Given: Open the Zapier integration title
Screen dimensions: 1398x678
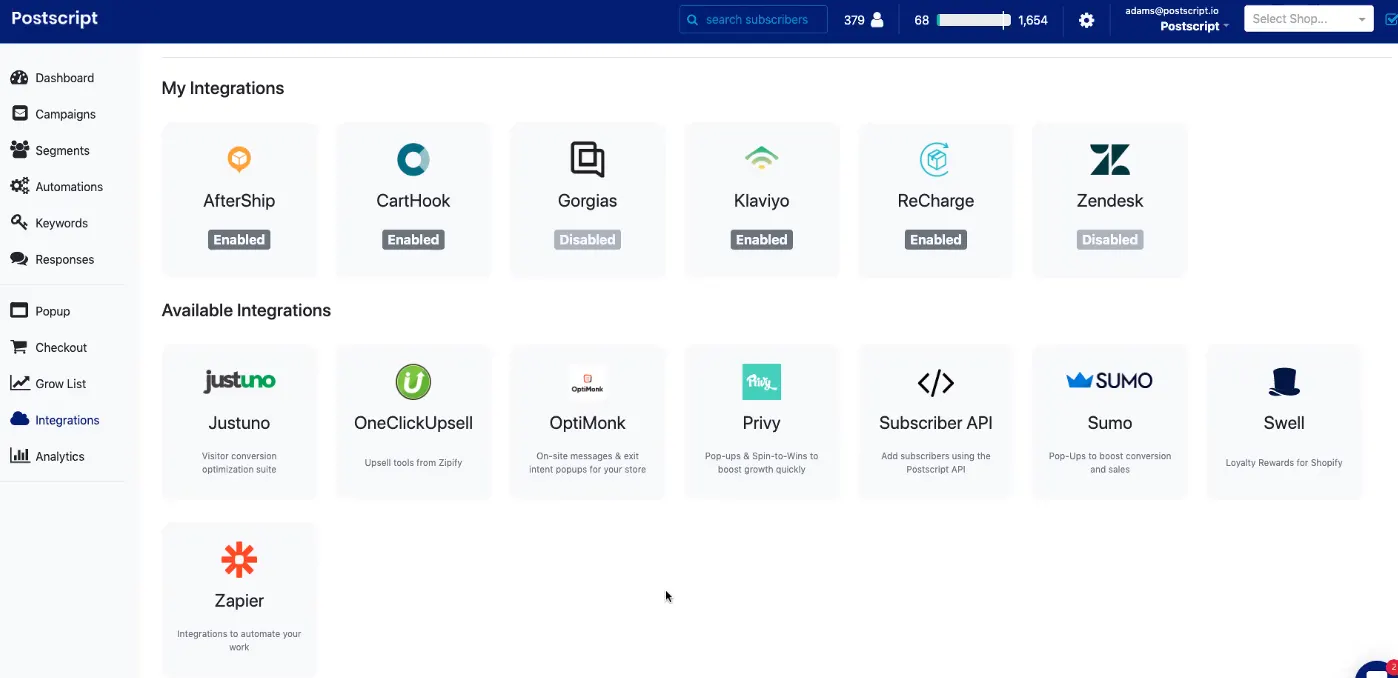Looking at the screenshot, I should [239, 601].
